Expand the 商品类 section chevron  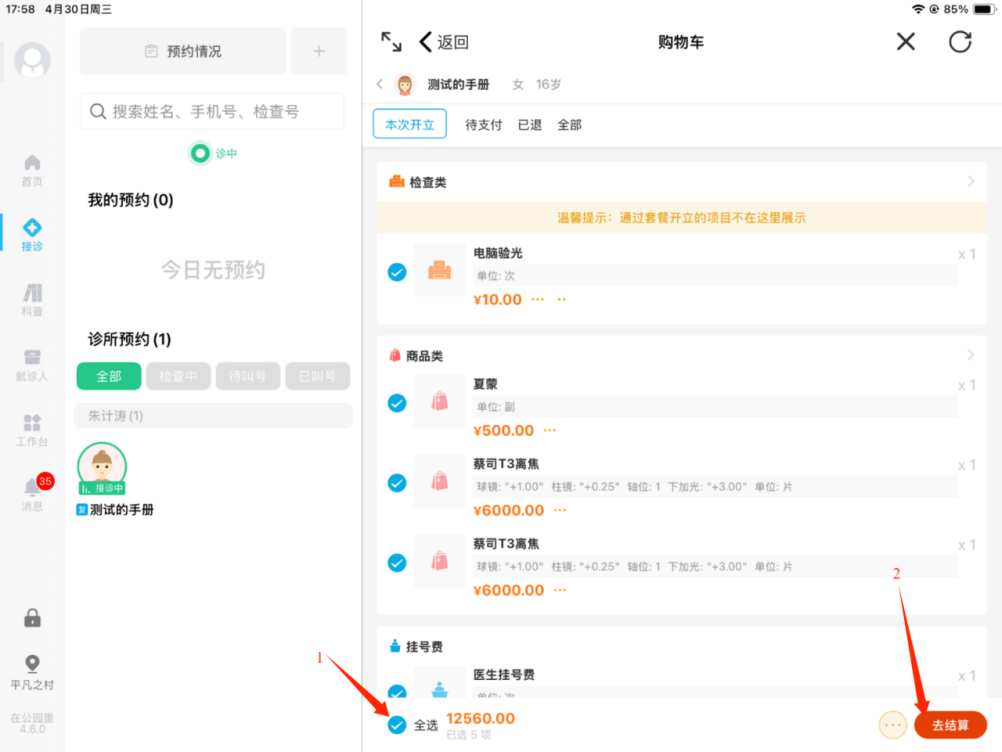pyautogui.click(x=970, y=355)
